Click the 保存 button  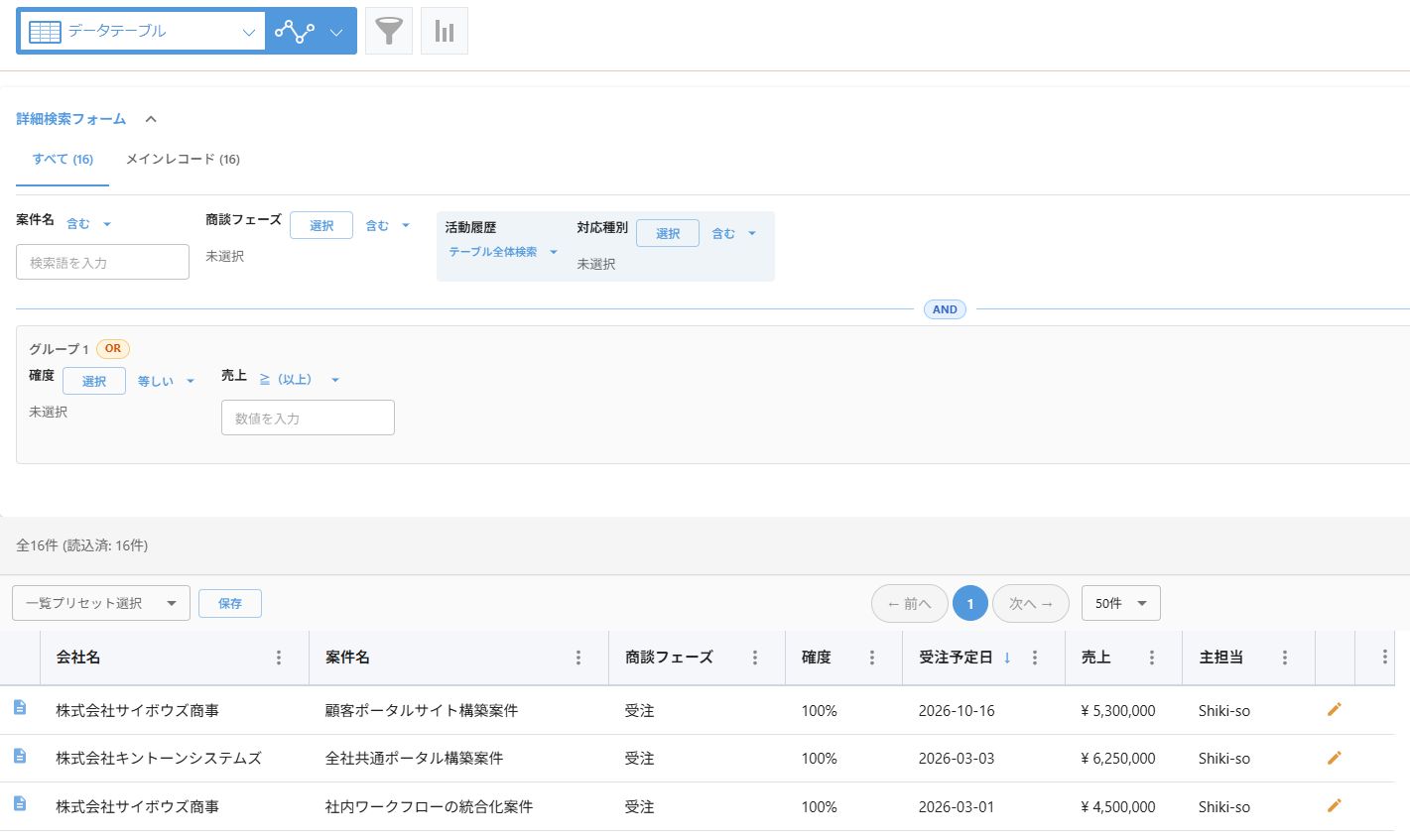[230, 603]
